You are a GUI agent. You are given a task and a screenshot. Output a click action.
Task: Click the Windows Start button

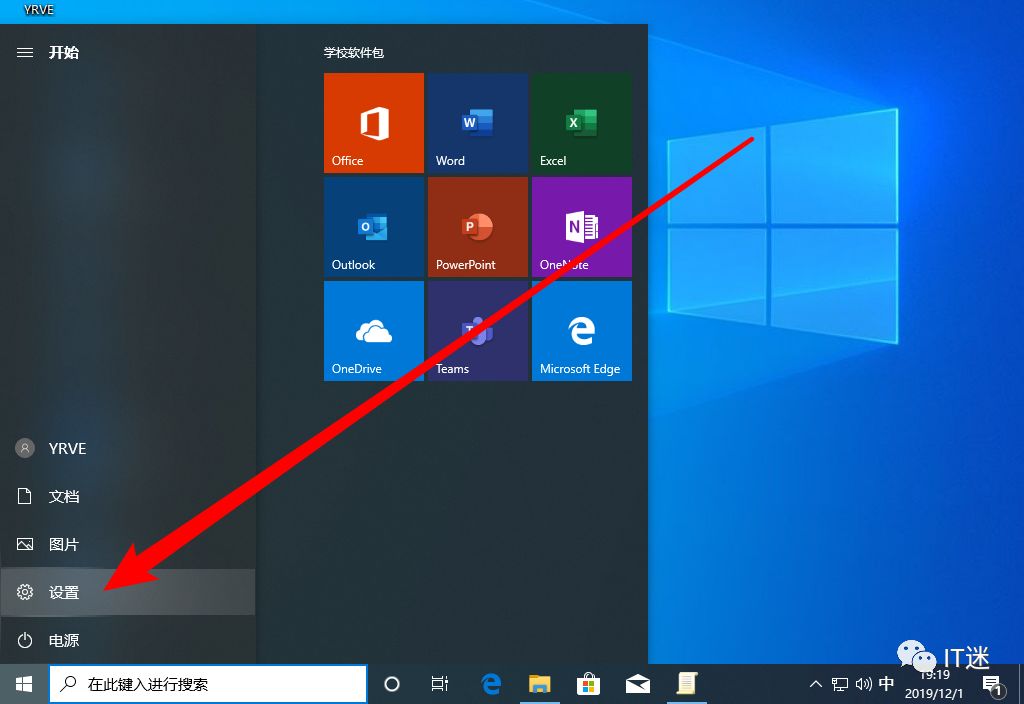pos(24,684)
